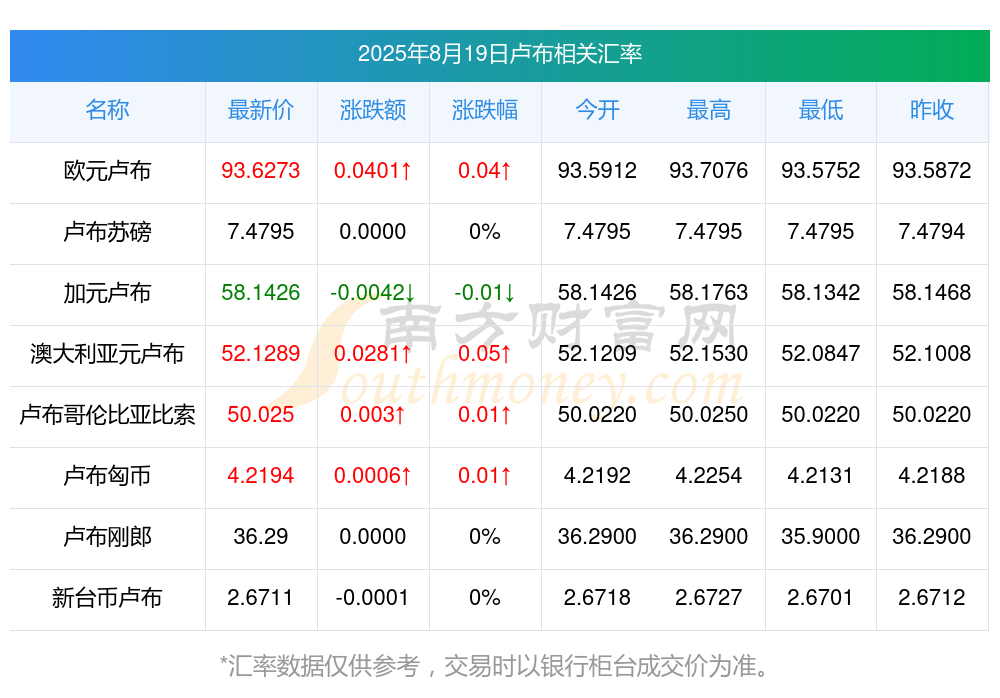Viewport: 1000px width, 698px height.
Task: Click previous close 93.5872
Action: pyautogui.click(x=932, y=170)
